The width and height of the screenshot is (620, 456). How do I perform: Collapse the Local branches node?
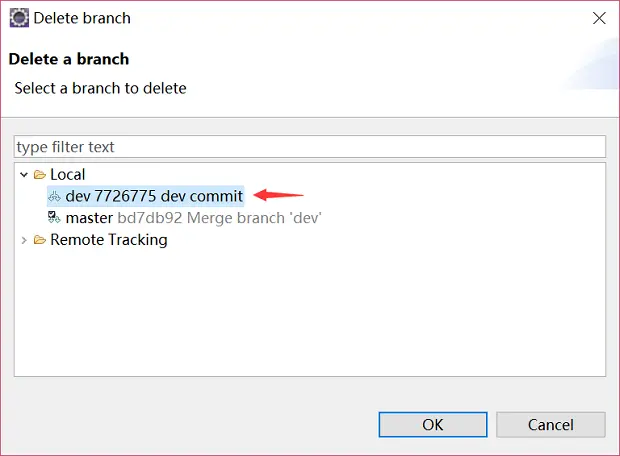tap(24, 174)
